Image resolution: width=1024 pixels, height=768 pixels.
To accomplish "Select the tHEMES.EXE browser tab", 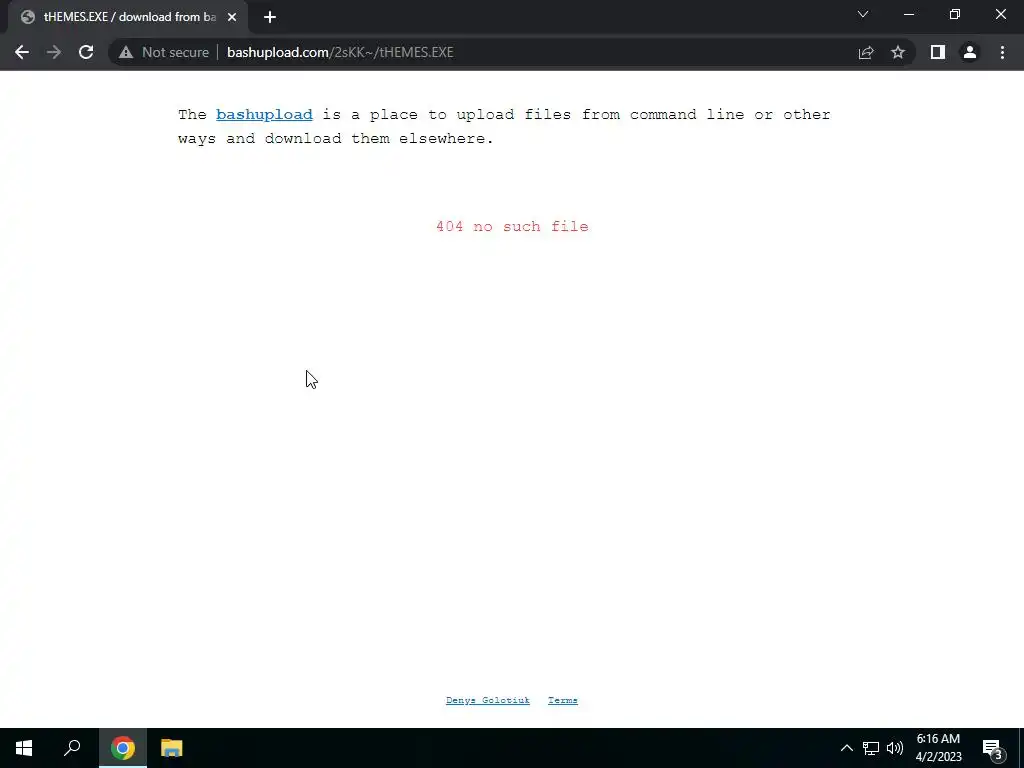I will 127,17.
